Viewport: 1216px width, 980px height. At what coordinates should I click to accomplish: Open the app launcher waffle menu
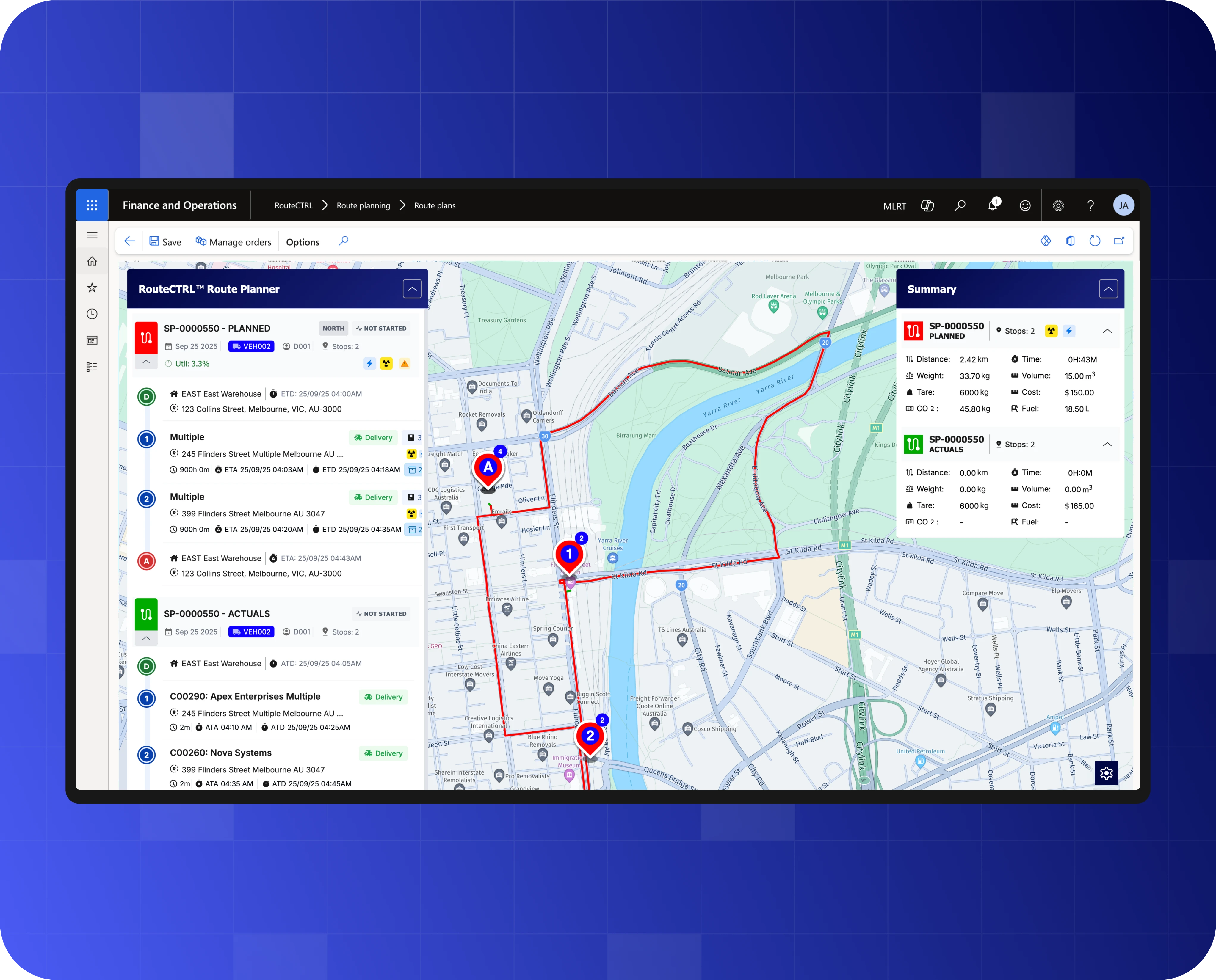(92, 205)
